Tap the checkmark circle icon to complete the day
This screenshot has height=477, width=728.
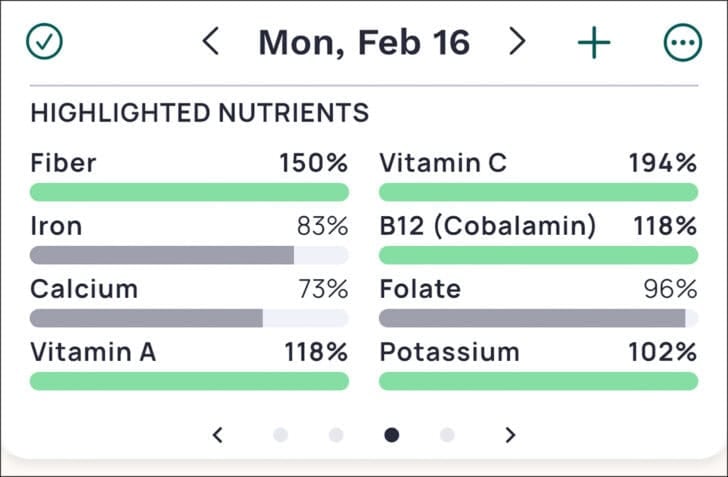45,42
